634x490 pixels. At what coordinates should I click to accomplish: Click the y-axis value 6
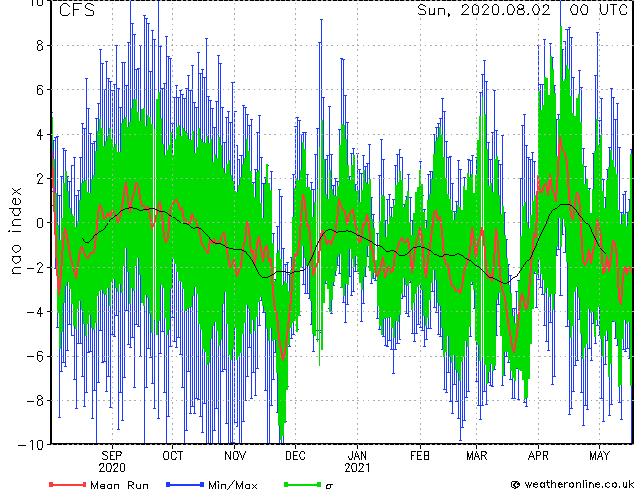pos(40,90)
